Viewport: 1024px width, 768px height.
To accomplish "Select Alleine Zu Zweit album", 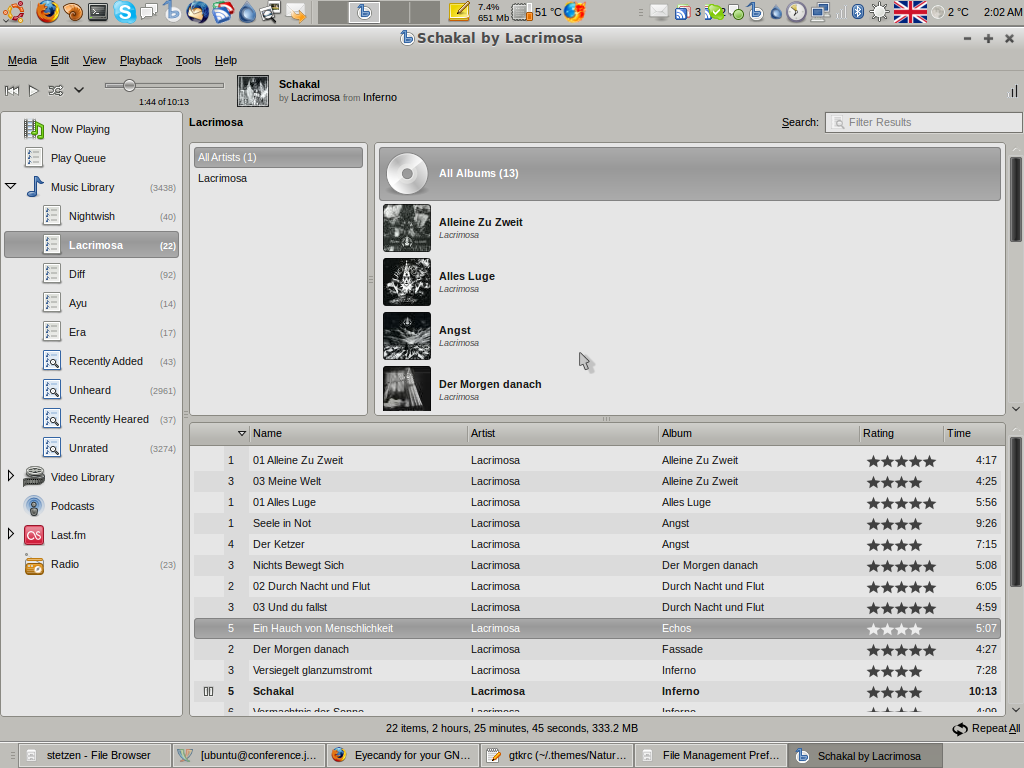I will (690, 228).
